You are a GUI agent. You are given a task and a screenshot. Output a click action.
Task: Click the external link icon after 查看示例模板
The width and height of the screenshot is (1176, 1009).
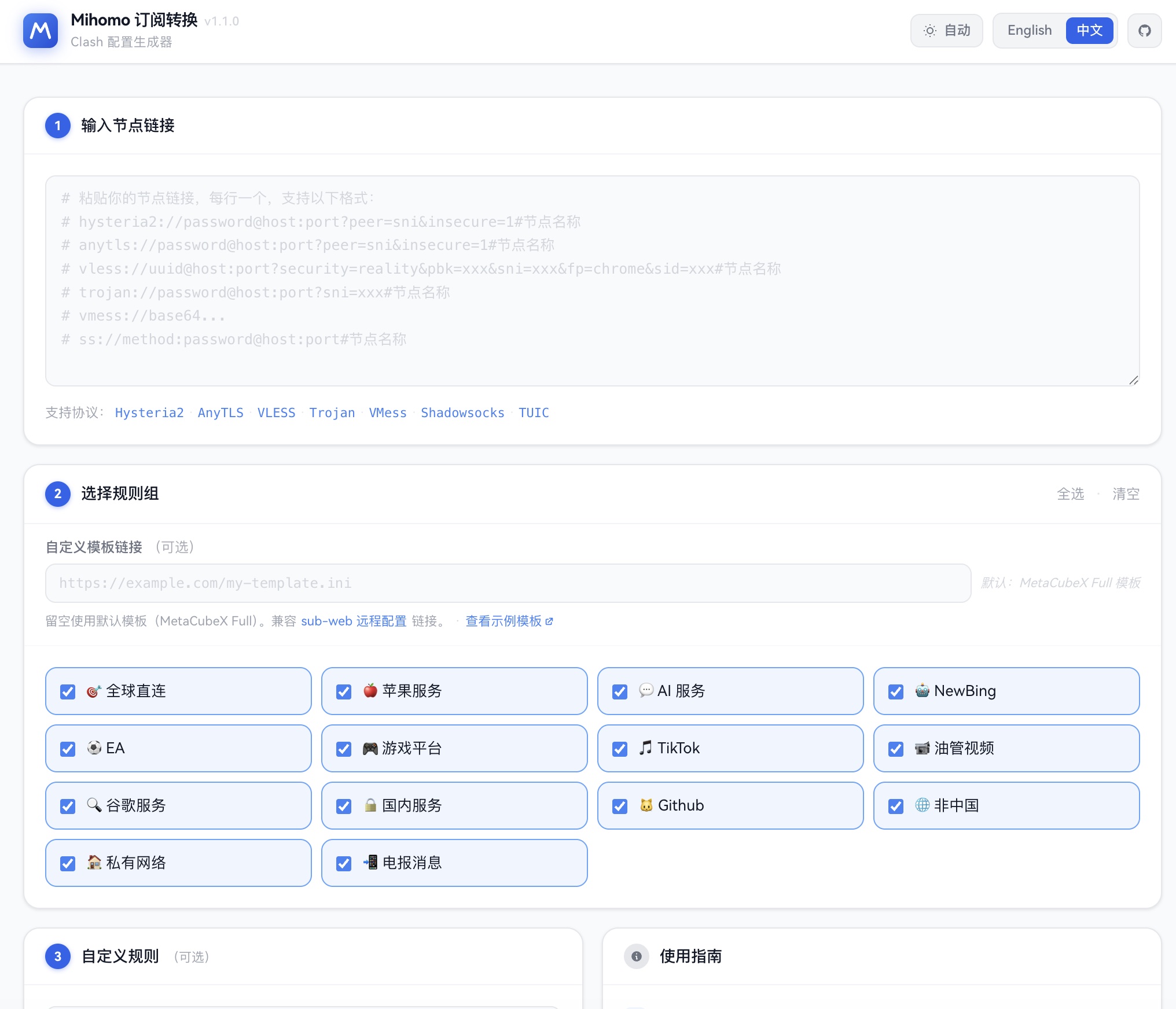point(549,621)
